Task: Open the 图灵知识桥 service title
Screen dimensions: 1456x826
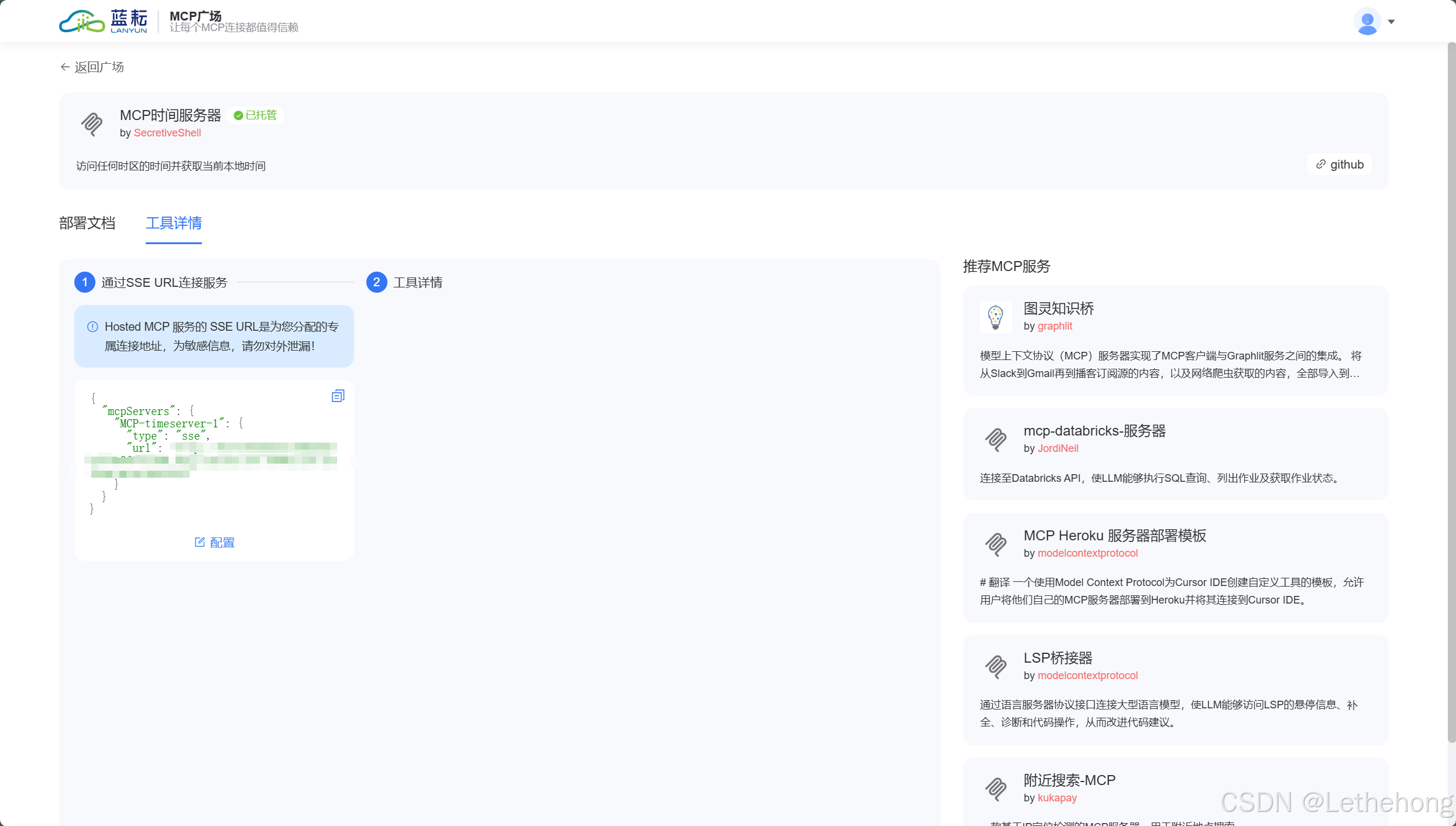Action: coord(1059,309)
